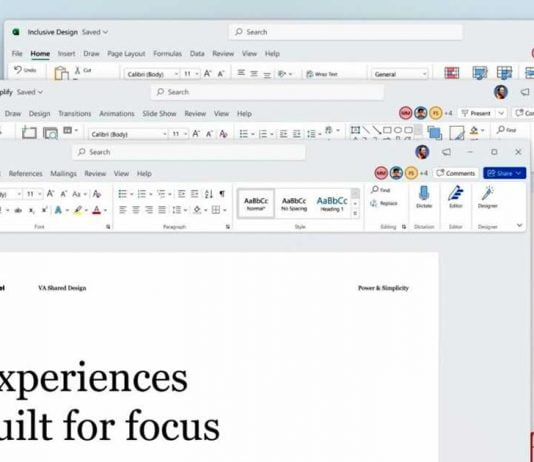This screenshot has height=462, width=534.
Task: Click Sort A-Z icon in Word
Action: point(208,194)
